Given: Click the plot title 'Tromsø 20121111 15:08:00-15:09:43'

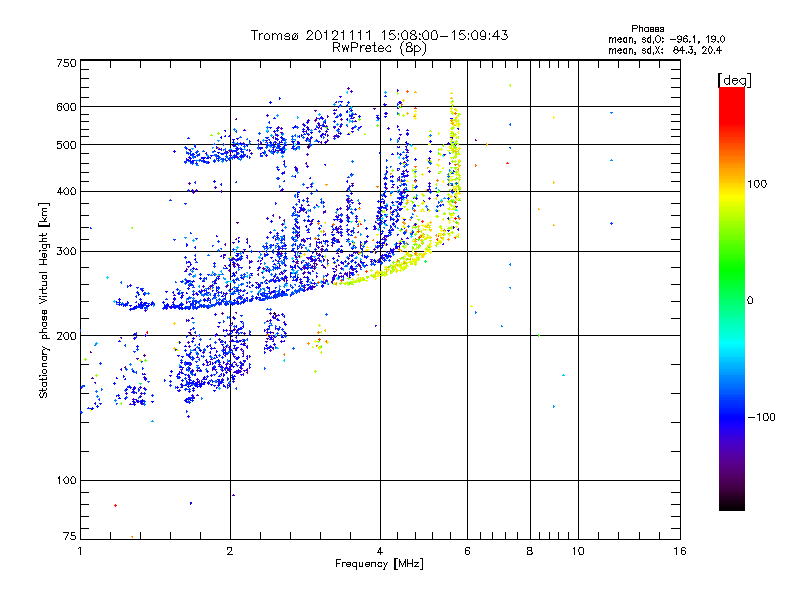Looking at the screenshot, I should 379,35.
